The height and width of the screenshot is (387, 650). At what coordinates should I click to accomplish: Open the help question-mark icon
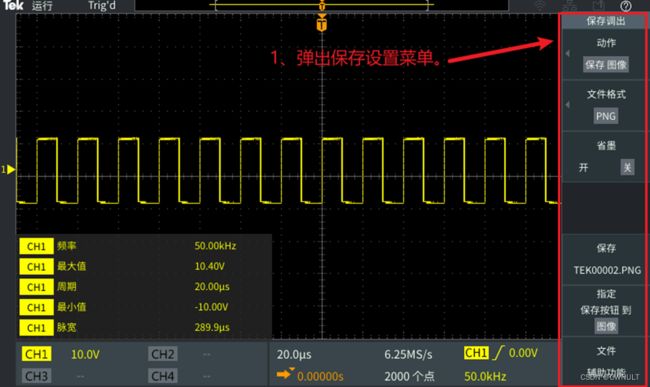pos(626,6)
